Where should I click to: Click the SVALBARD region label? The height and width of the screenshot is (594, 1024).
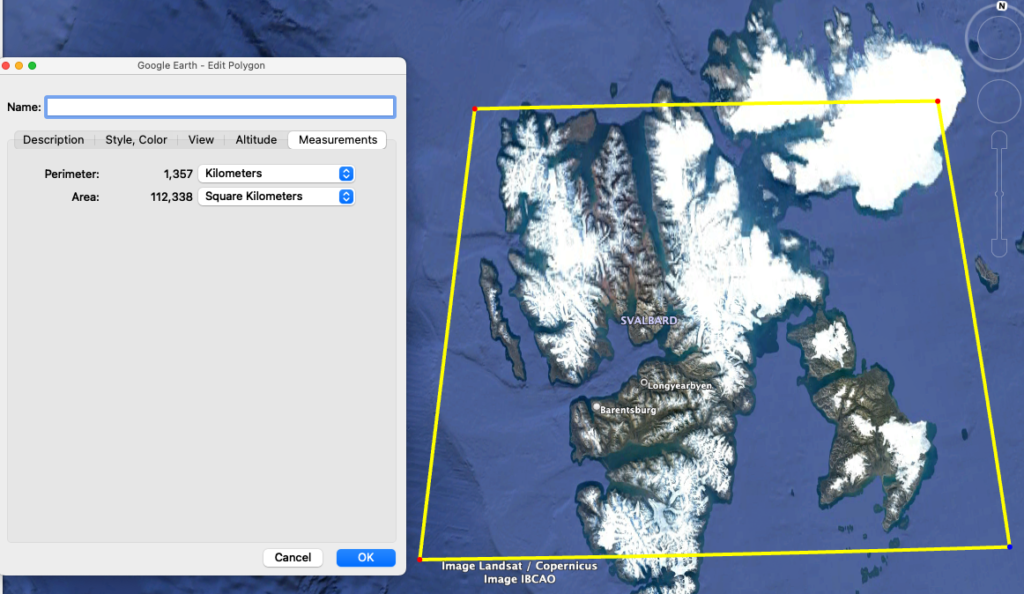(650, 318)
